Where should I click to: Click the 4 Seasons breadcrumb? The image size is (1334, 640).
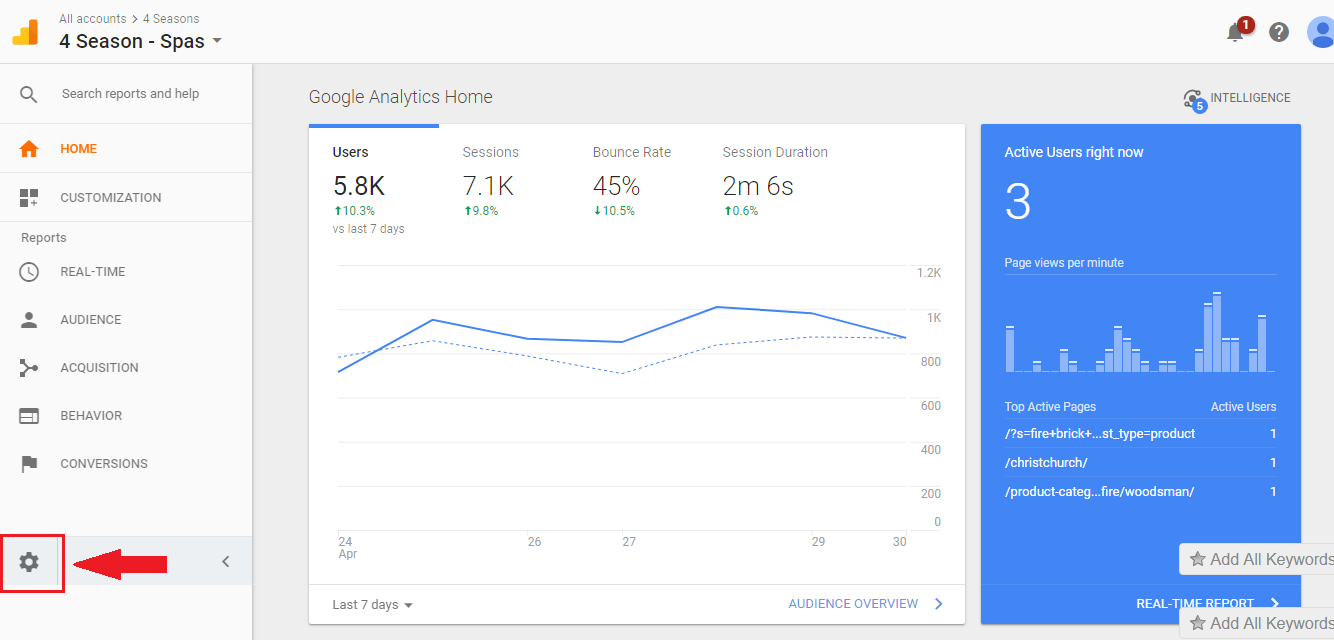[x=171, y=19]
